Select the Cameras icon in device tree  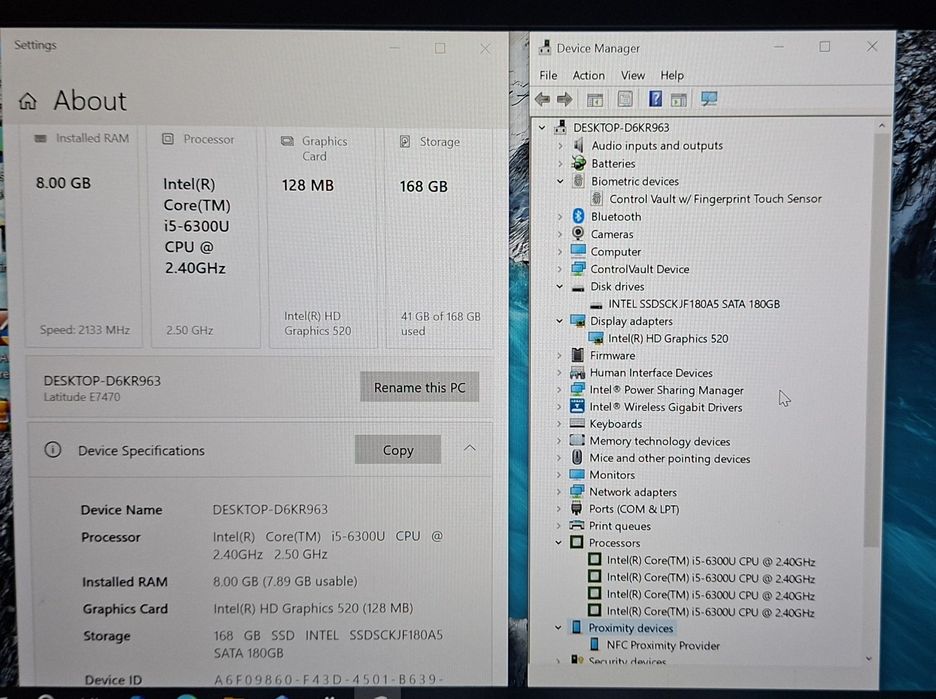(x=578, y=233)
